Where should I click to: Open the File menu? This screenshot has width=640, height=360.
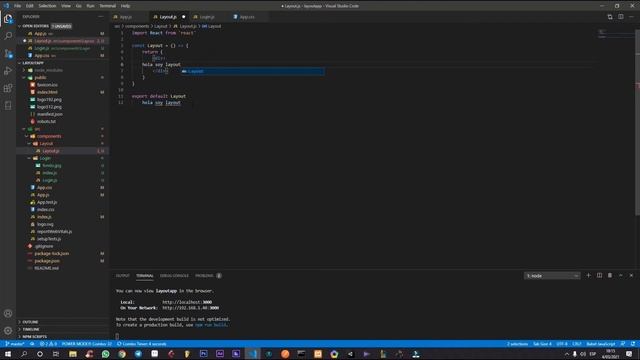pos(18,6)
